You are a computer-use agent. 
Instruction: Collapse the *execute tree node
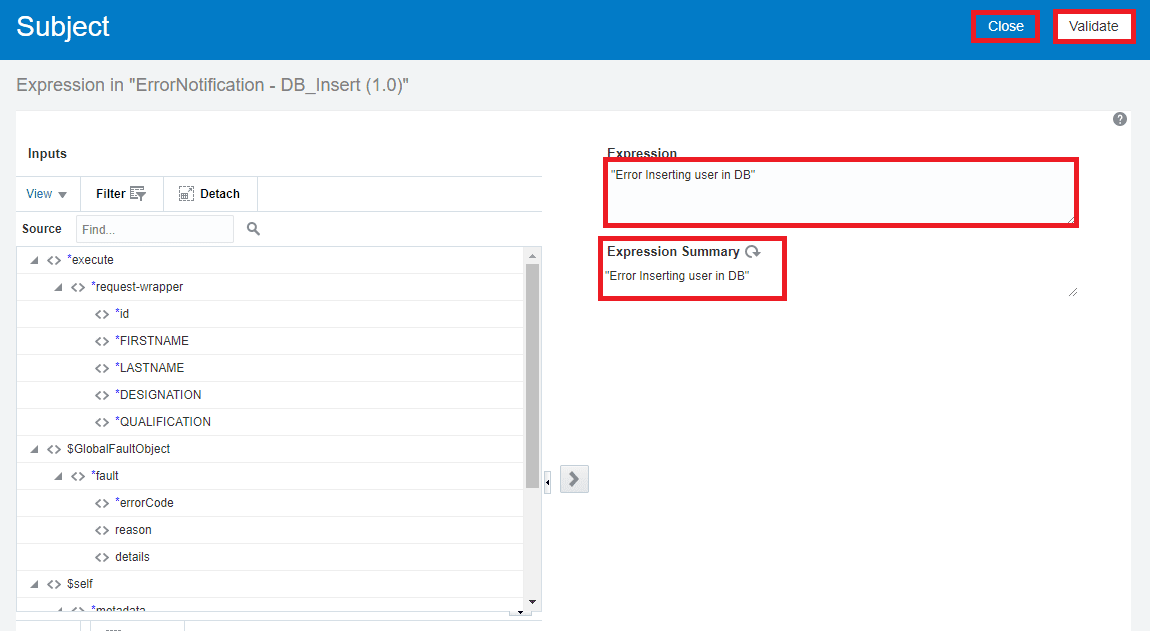(x=33, y=259)
